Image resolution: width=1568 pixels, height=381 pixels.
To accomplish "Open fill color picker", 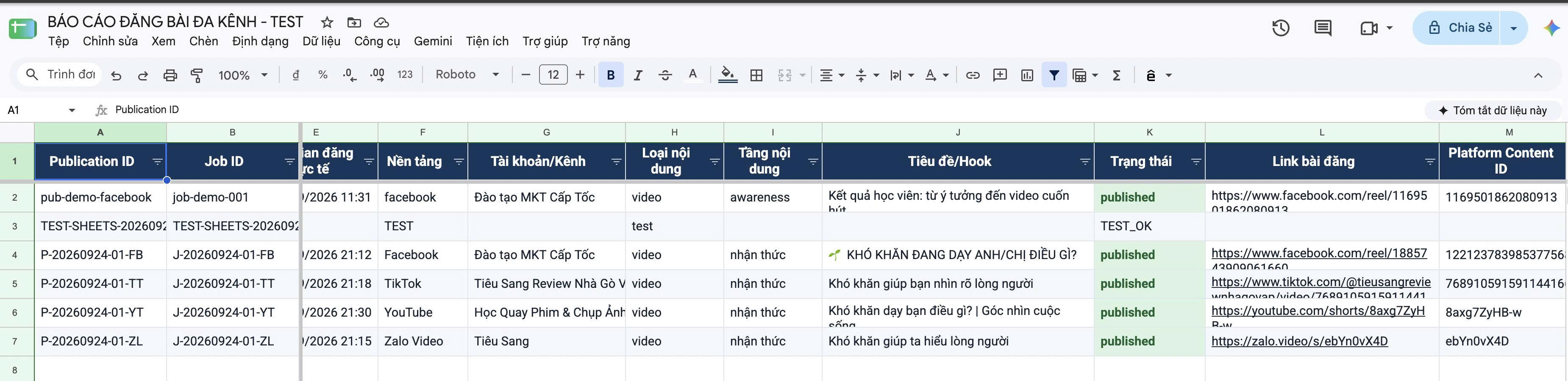I will pyautogui.click(x=727, y=75).
